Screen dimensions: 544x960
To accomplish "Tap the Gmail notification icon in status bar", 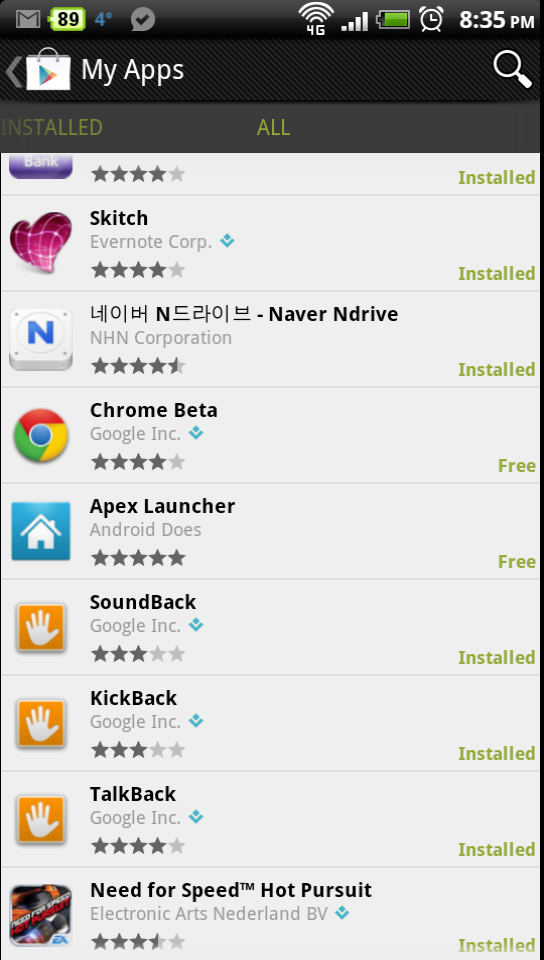I will click(28, 20).
